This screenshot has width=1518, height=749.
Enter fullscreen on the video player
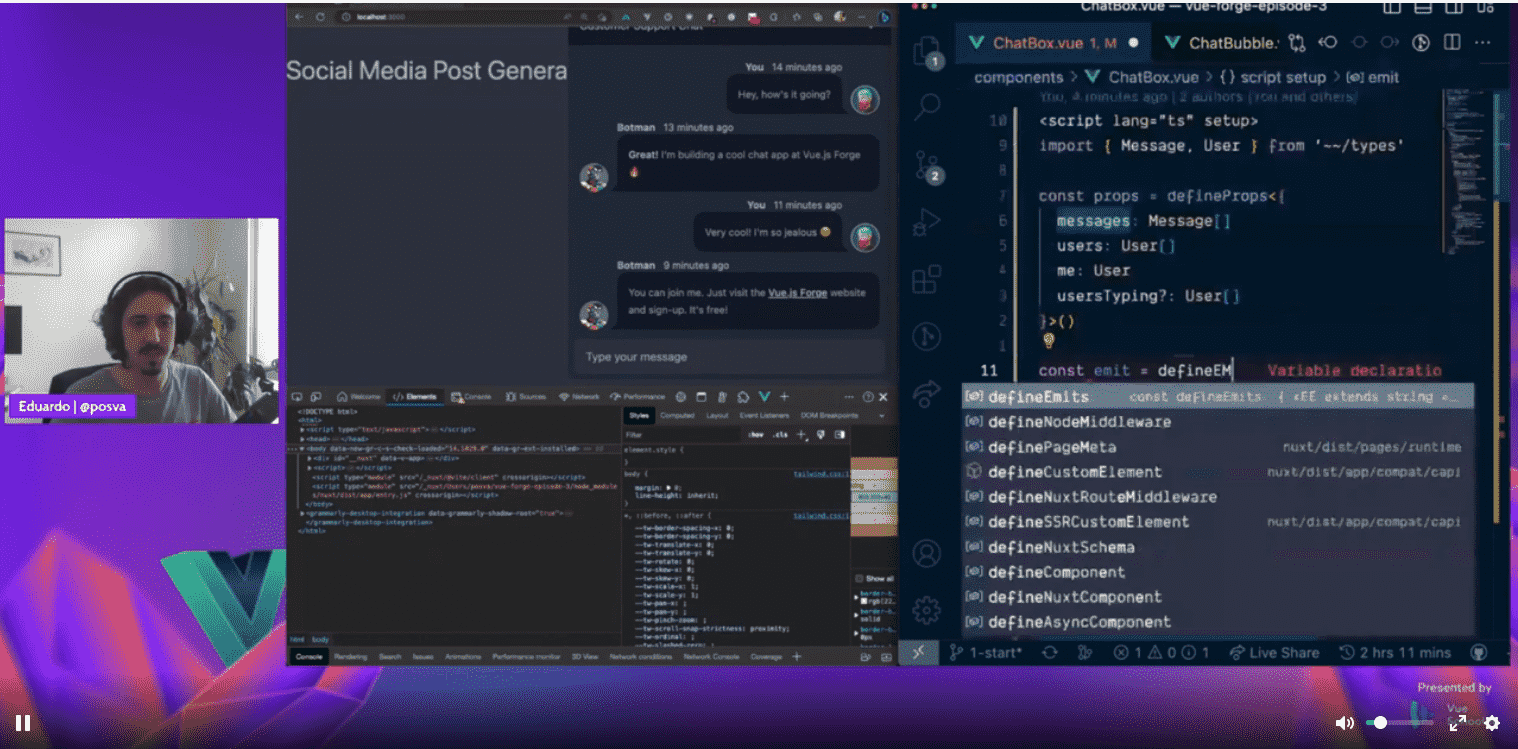point(1458,722)
